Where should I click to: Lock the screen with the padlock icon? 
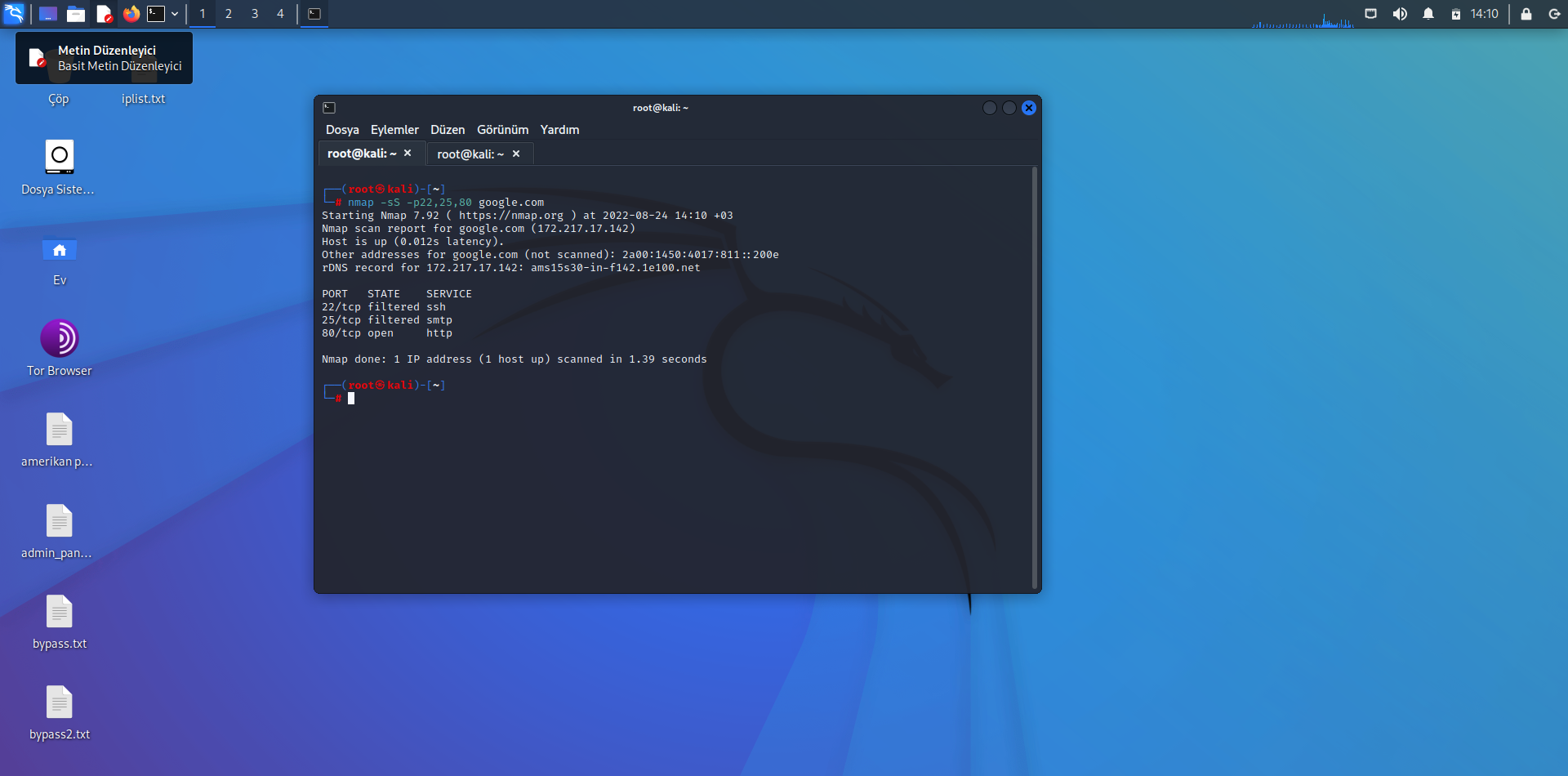[x=1526, y=14]
